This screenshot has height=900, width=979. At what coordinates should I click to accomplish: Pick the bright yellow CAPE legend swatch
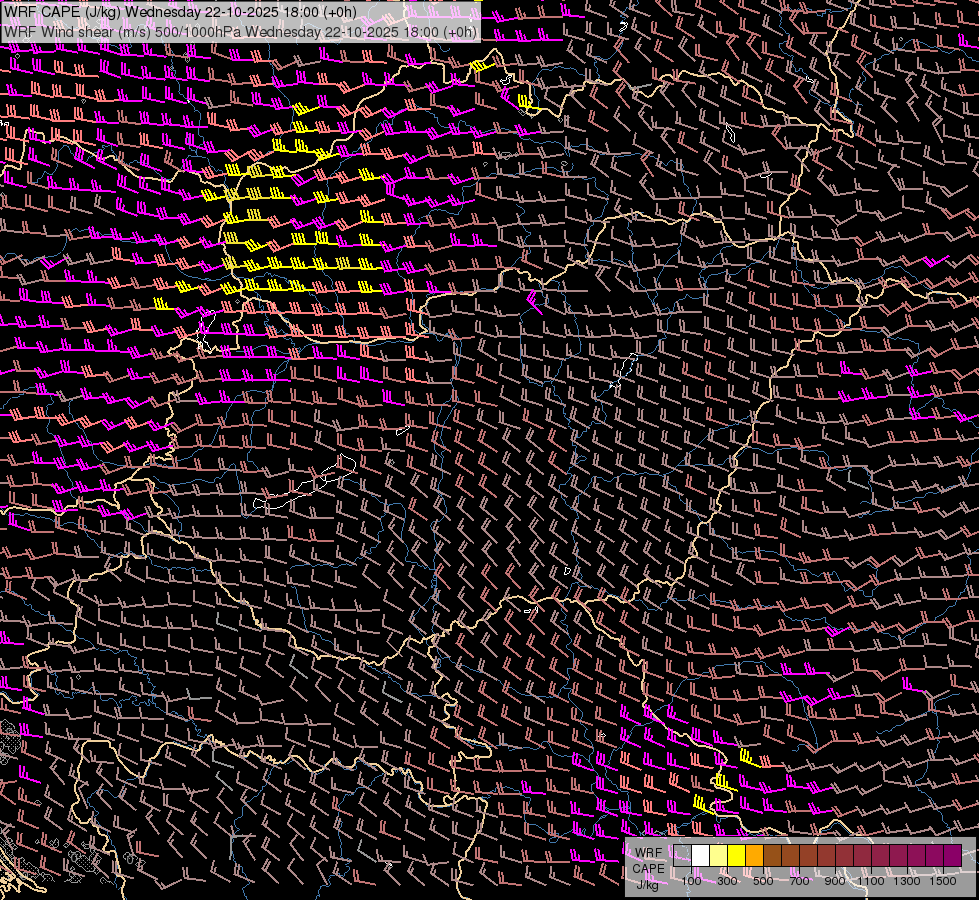click(737, 855)
